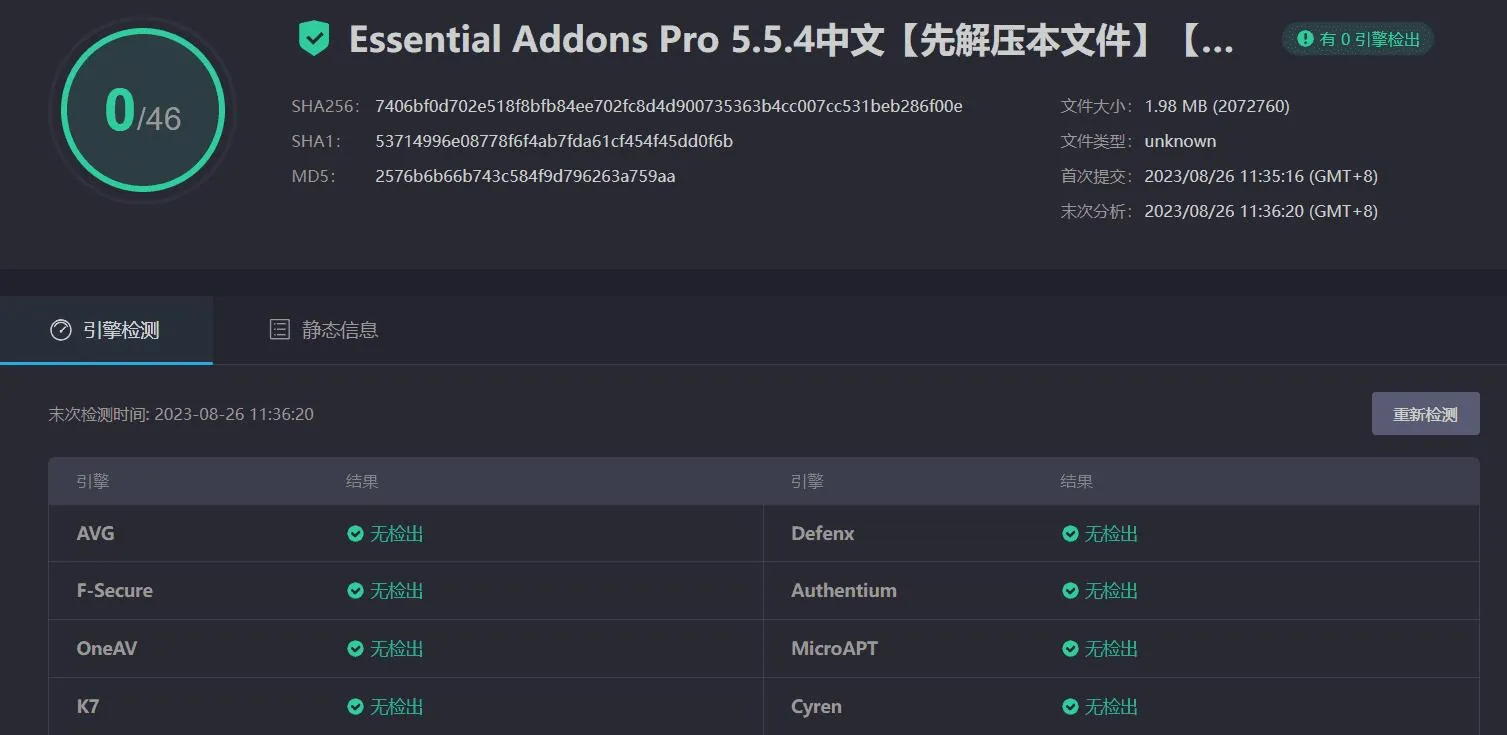Click green check icon in K7 row

click(x=355, y=707)
